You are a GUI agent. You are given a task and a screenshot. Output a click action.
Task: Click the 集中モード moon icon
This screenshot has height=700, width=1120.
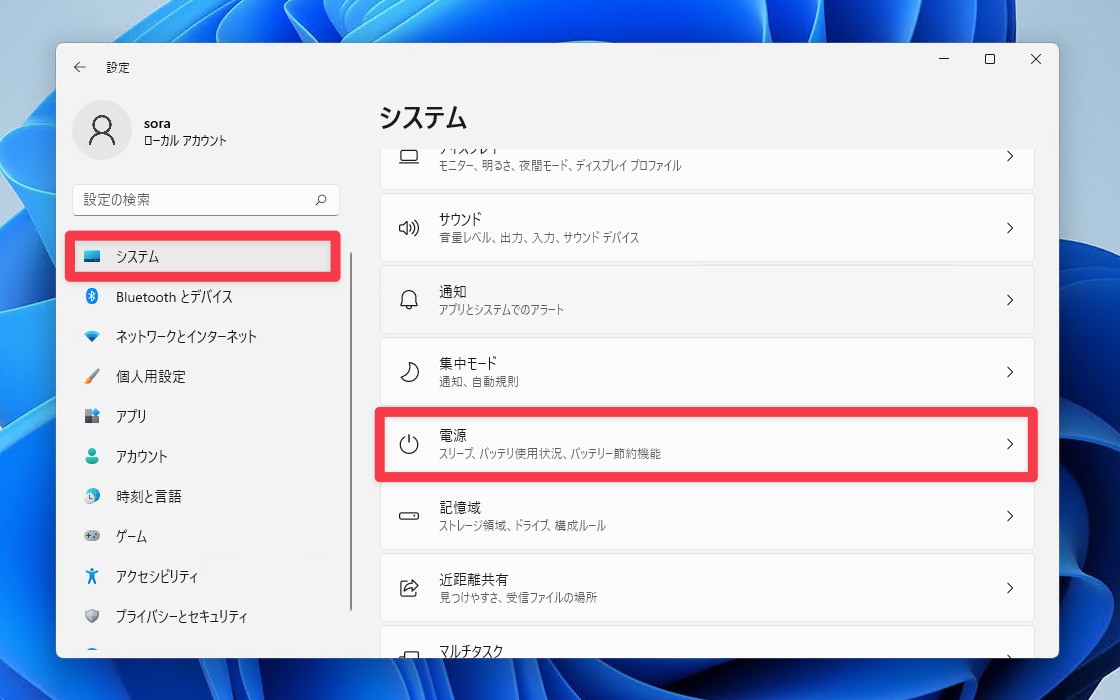pos(409,372)
